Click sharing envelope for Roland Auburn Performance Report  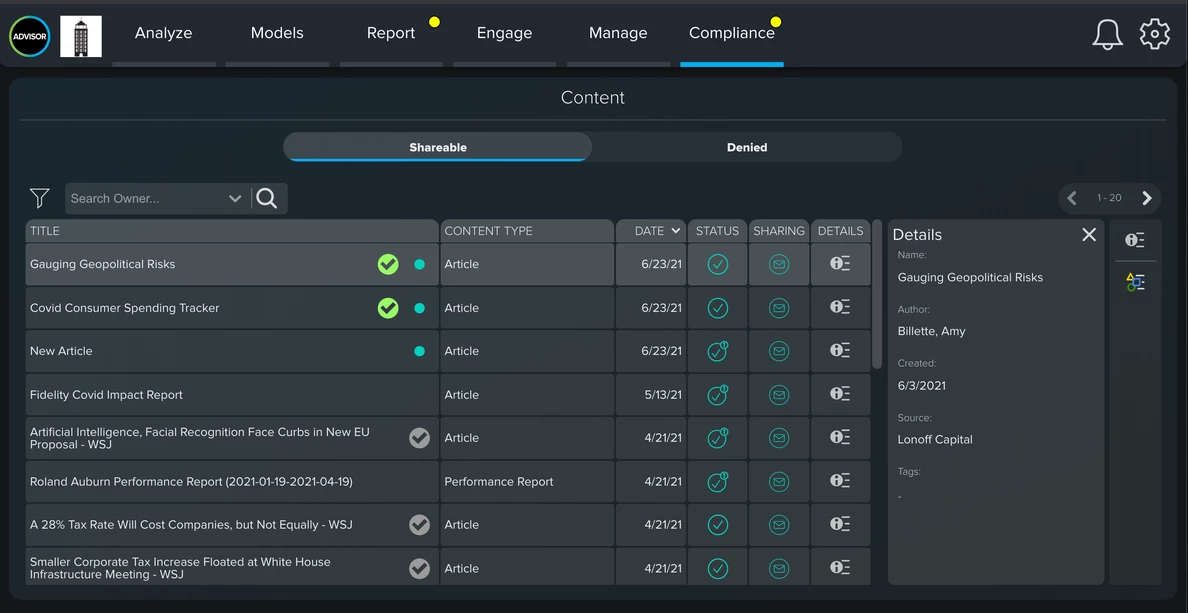(779, 482)
